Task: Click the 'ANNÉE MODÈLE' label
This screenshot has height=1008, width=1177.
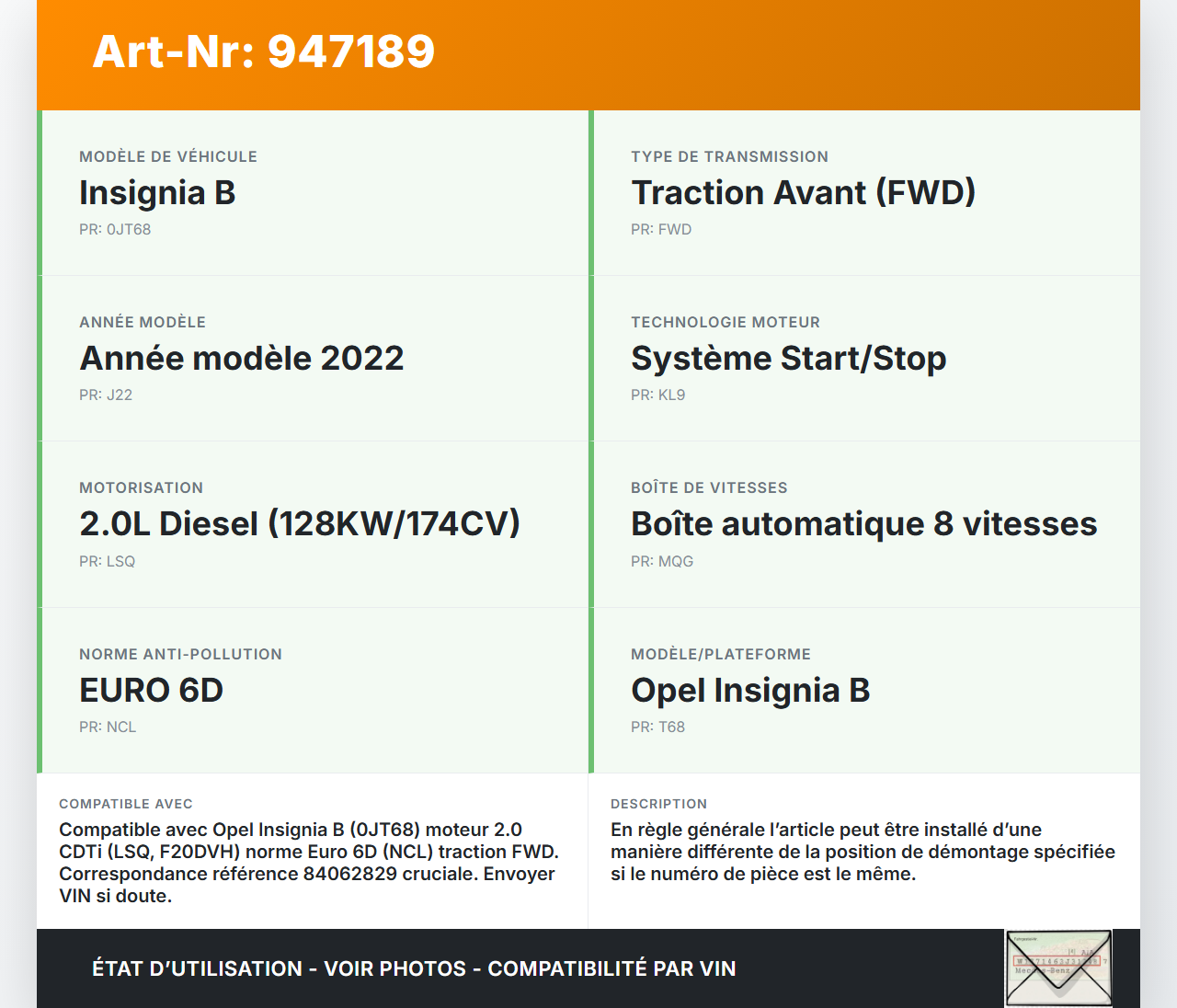Action: pos(143,323)
